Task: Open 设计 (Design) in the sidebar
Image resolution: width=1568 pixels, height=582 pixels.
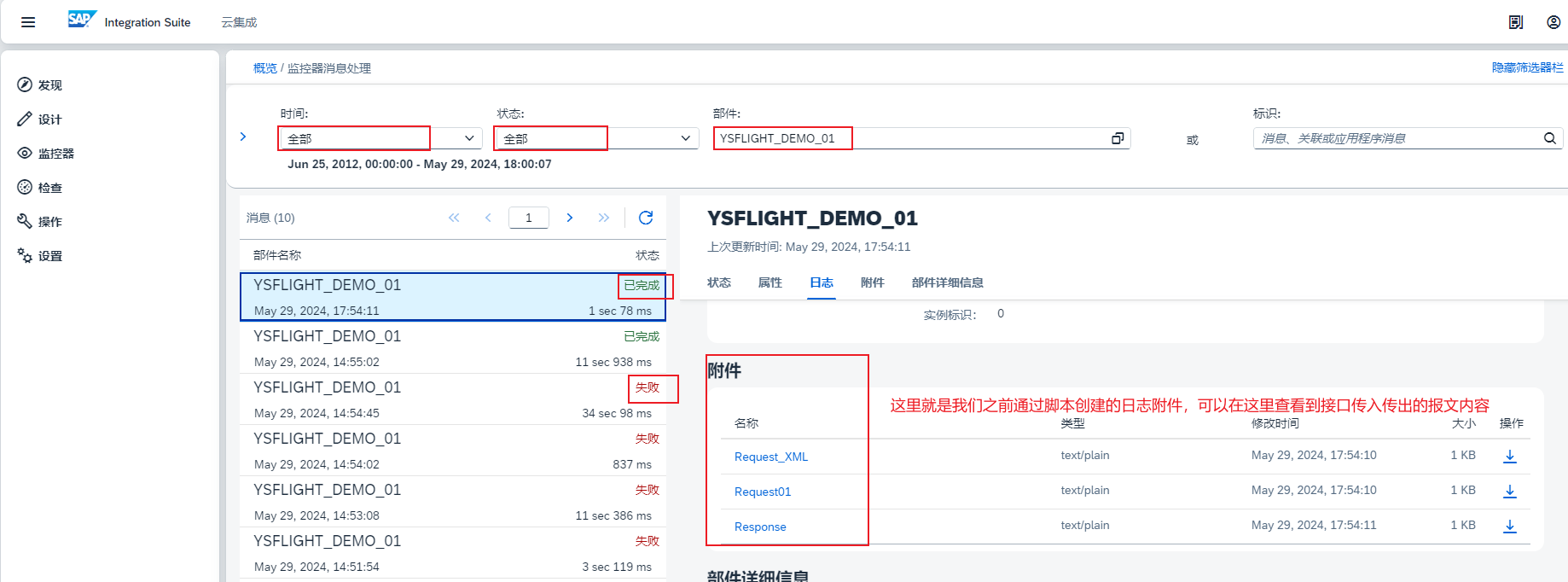Action: click(50, 119)
